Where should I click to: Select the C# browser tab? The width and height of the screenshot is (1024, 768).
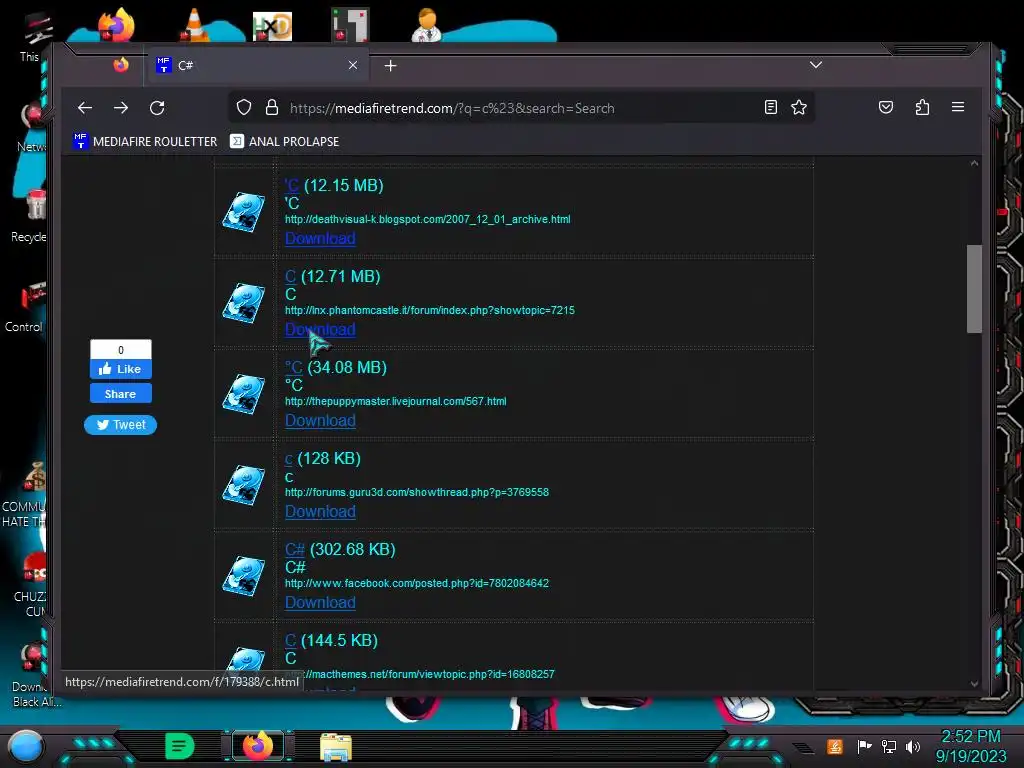pos(258,65)
